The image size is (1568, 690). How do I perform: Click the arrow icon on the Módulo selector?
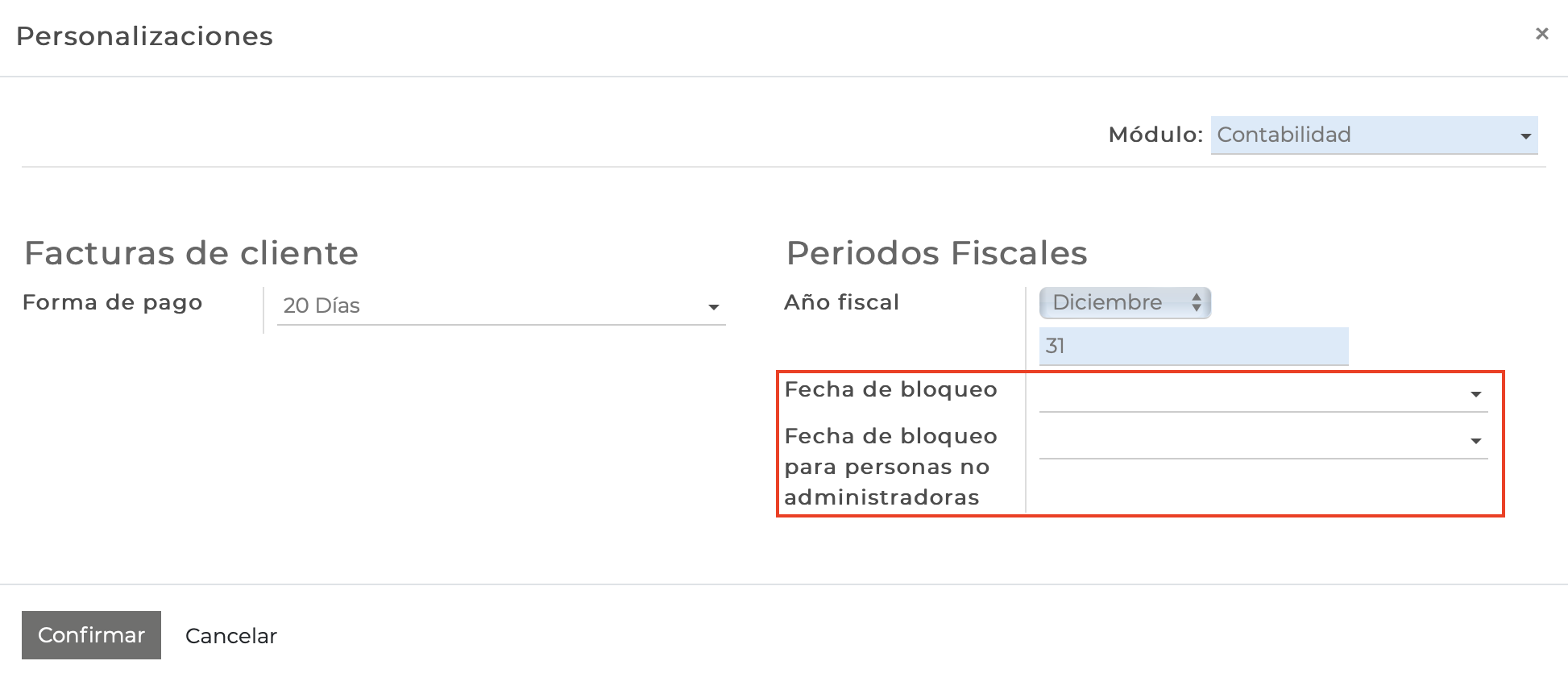[x=1529, y=137]
